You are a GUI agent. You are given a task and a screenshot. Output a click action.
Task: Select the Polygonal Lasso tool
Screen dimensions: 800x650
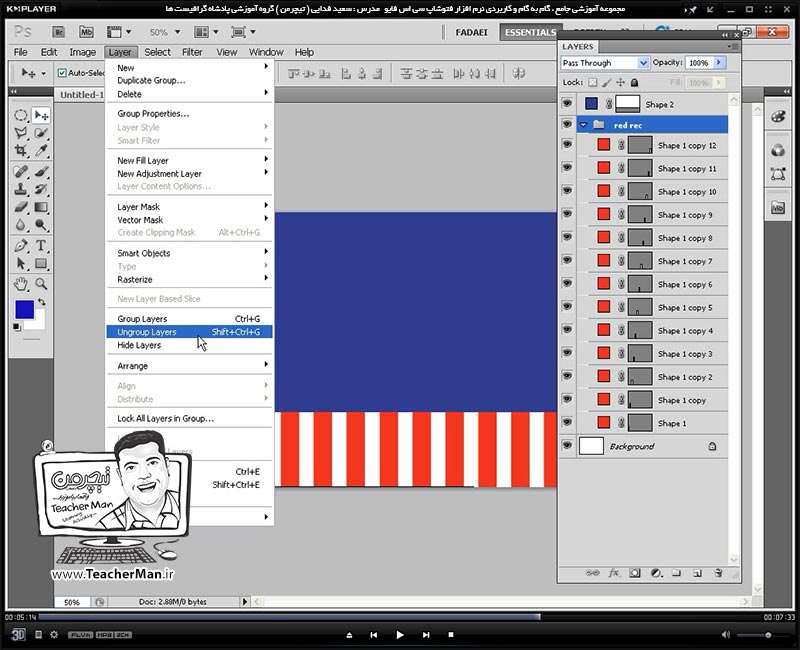point(20,133)
